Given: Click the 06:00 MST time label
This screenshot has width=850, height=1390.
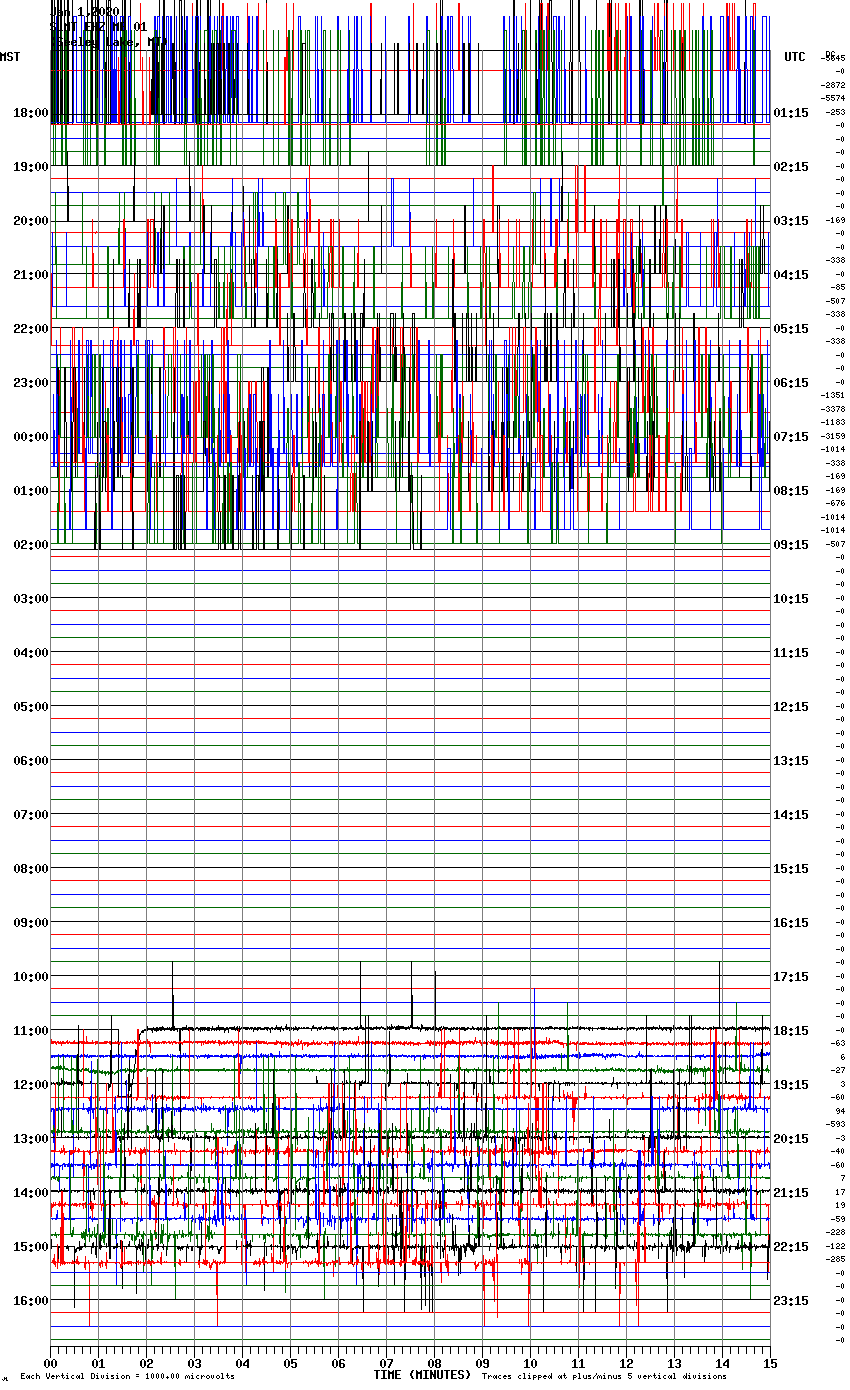Looking at the screenshot, I should 30,761.
